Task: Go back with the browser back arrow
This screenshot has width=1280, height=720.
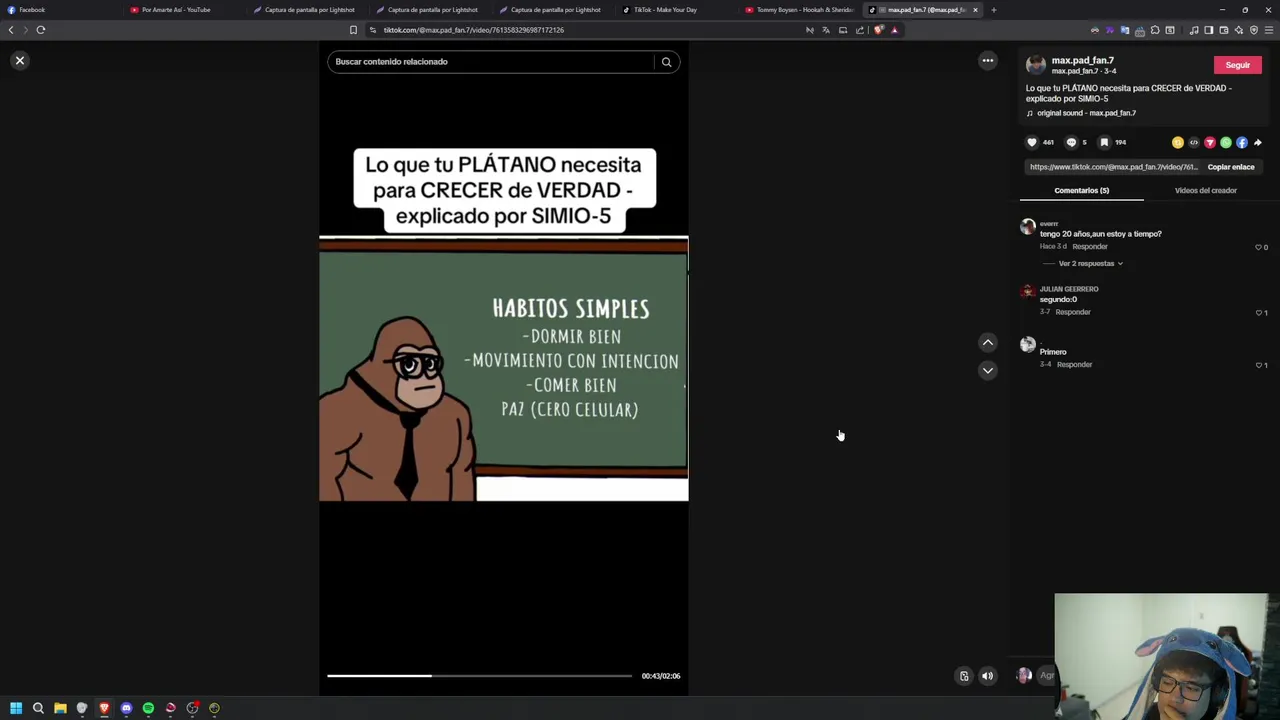Action: tap(11, 30)
